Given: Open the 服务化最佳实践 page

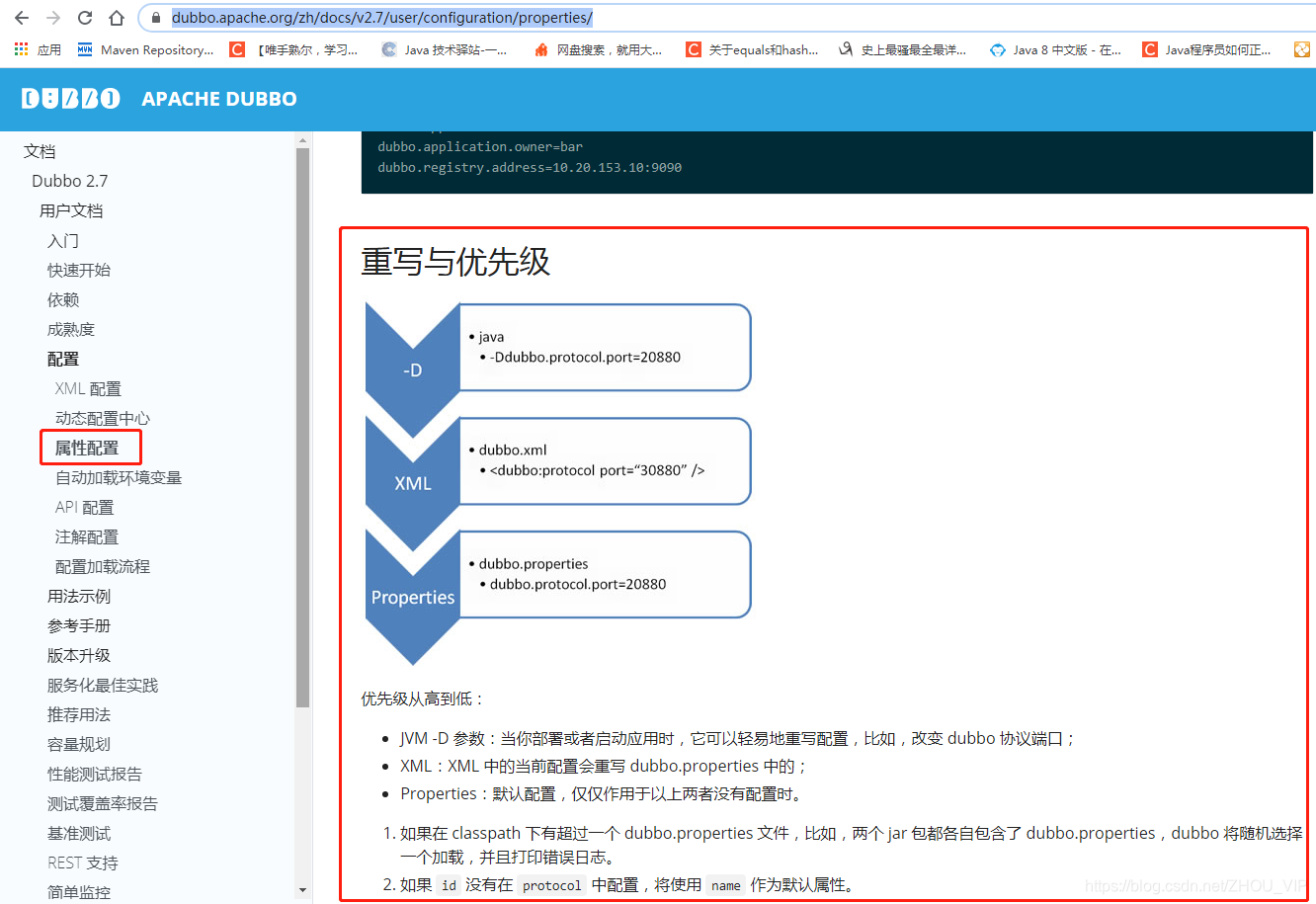Looking at the screenshot, I should (103, 685).
